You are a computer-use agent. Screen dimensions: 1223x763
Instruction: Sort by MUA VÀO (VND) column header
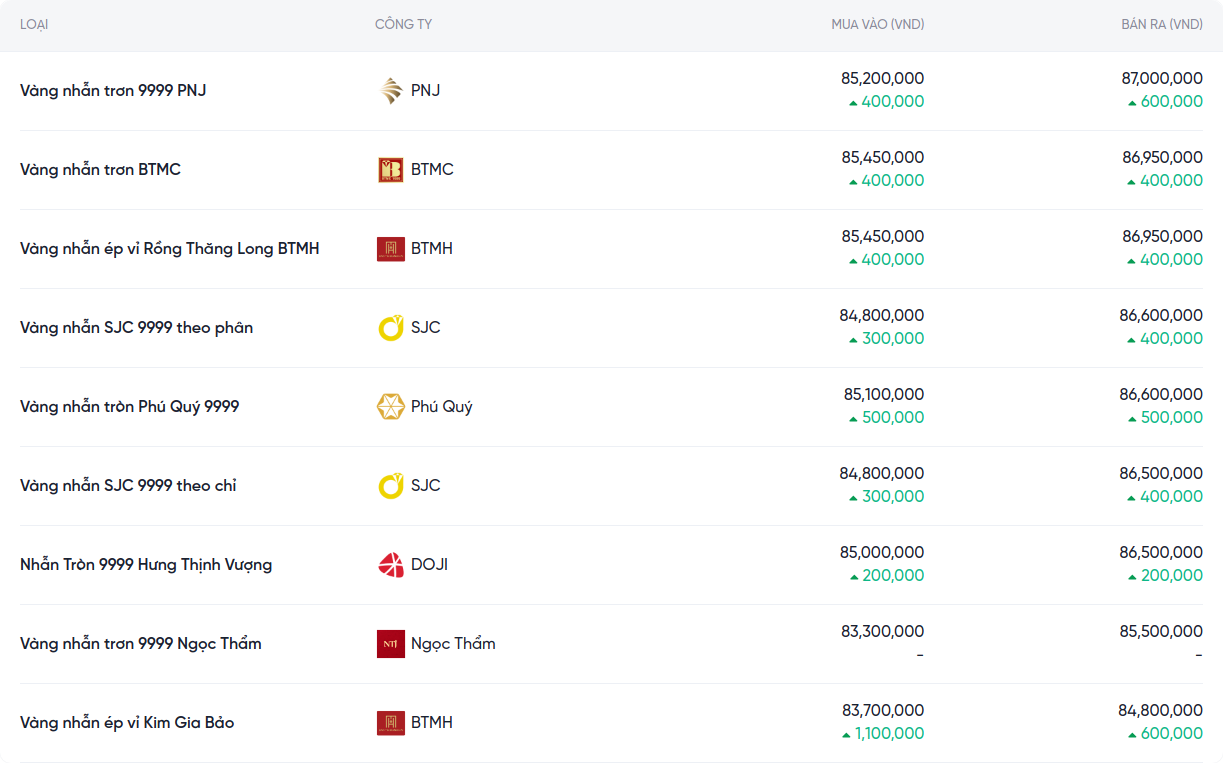pyautogui.click(x=877, y=24)
